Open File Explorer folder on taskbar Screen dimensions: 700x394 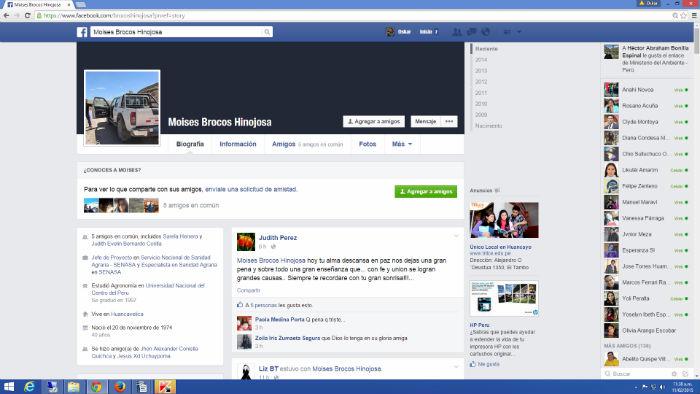(x=73, y=386)
